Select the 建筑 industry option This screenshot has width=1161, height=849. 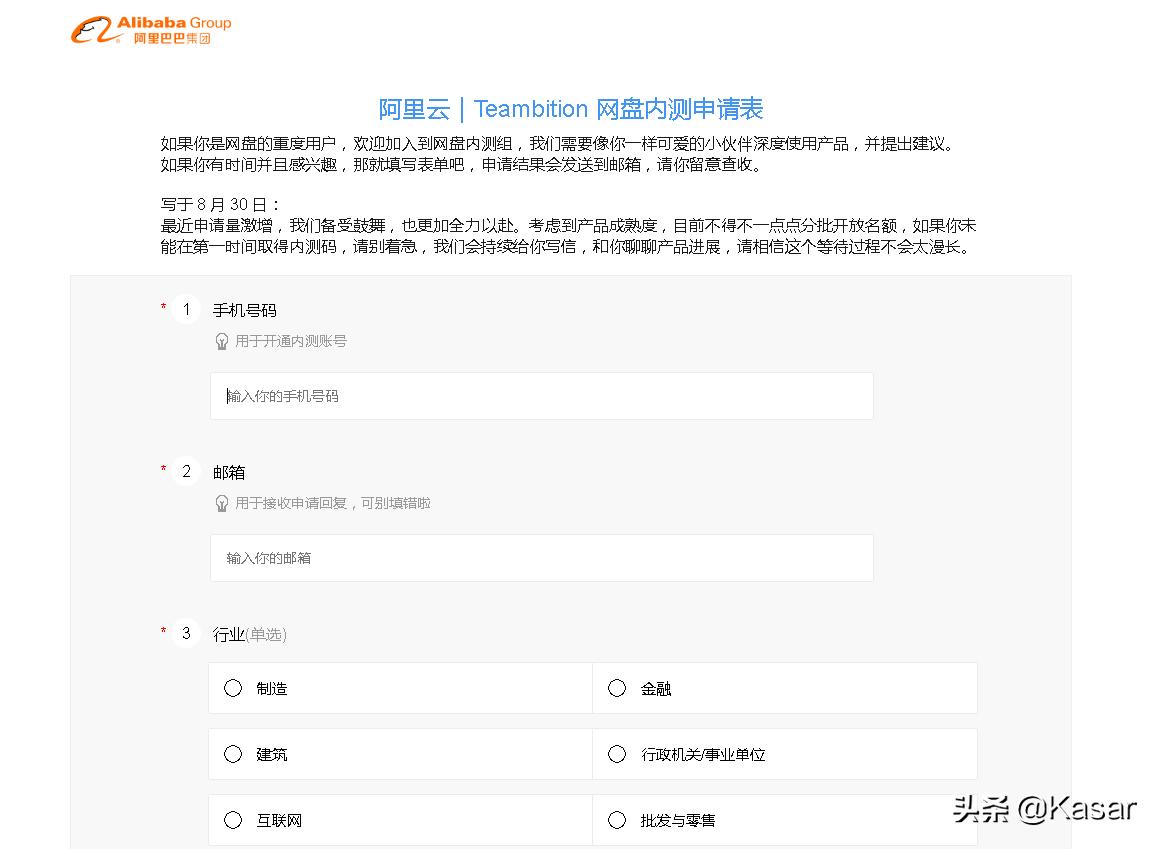(233, 754)
